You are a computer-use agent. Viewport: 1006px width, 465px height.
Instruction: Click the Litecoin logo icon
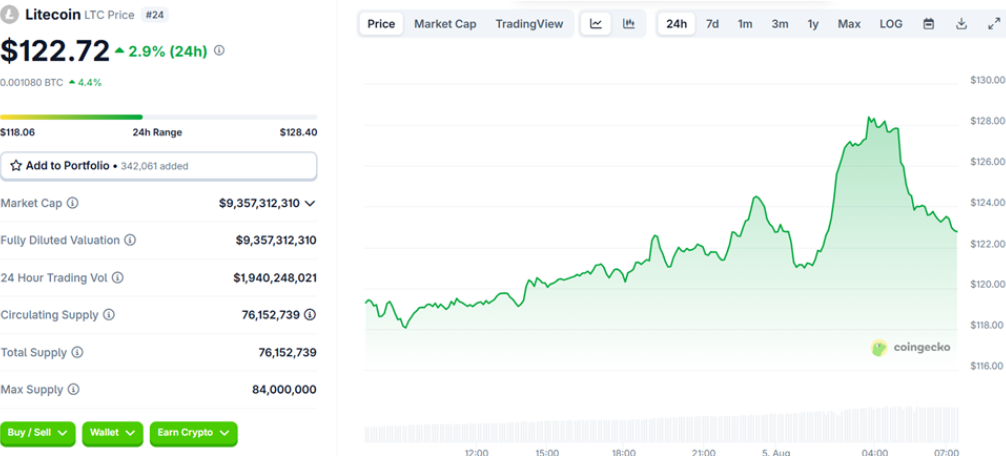(10, 13)
